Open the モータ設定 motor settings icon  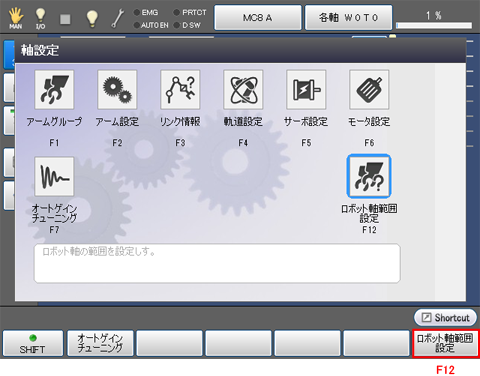click(369, 89)
